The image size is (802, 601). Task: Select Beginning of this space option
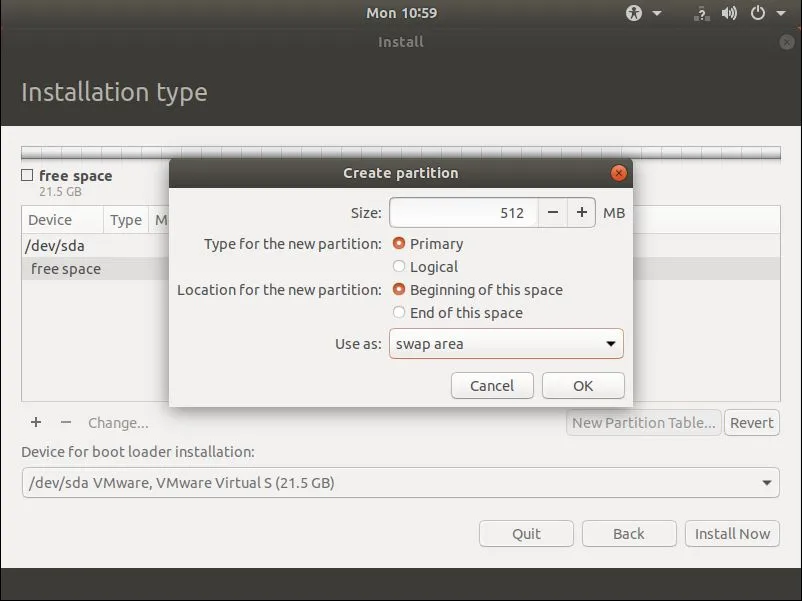(x=400, y=290)
